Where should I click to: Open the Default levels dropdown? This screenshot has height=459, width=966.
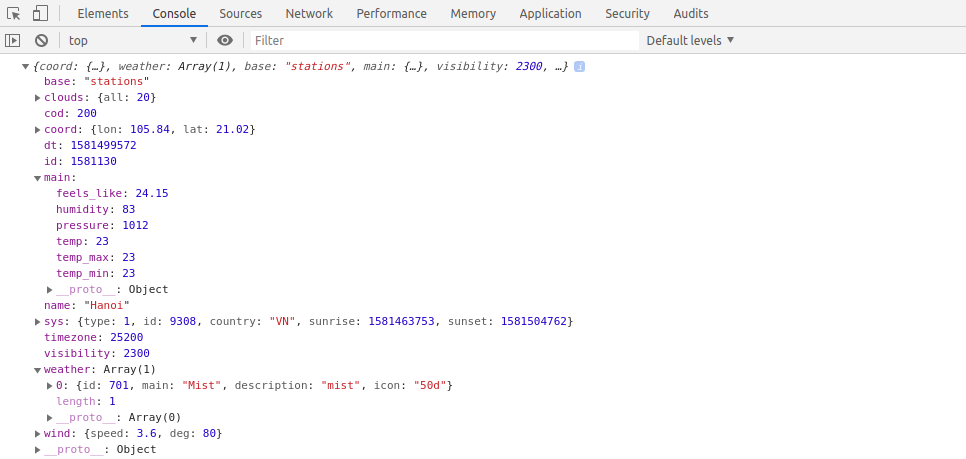point(690,40)
